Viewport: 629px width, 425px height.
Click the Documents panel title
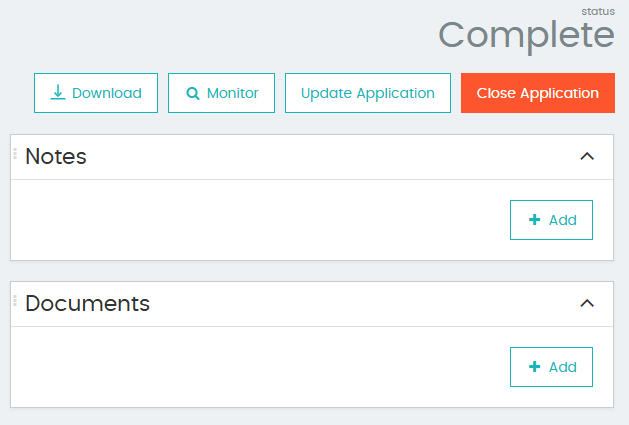click(87, 304)
